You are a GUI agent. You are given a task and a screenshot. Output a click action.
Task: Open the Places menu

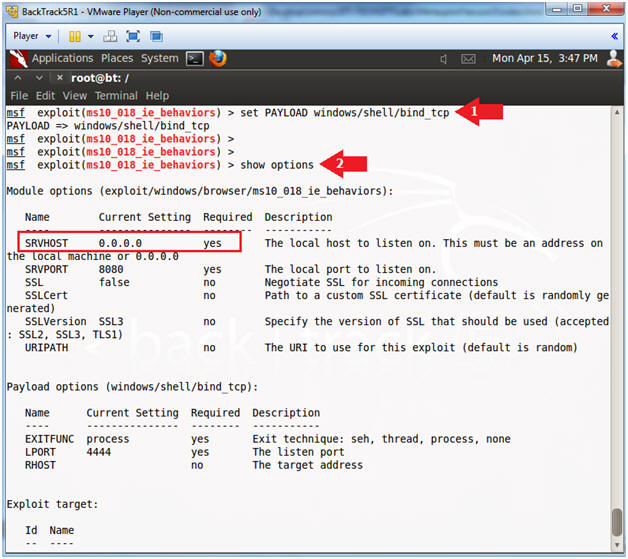(117, 58)
